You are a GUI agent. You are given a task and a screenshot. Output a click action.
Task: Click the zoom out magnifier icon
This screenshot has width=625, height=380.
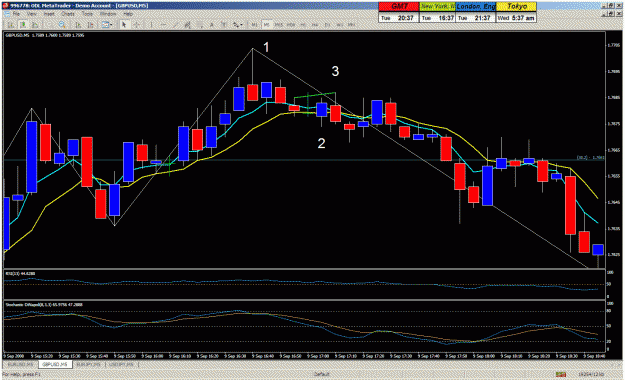pos(62,25)
